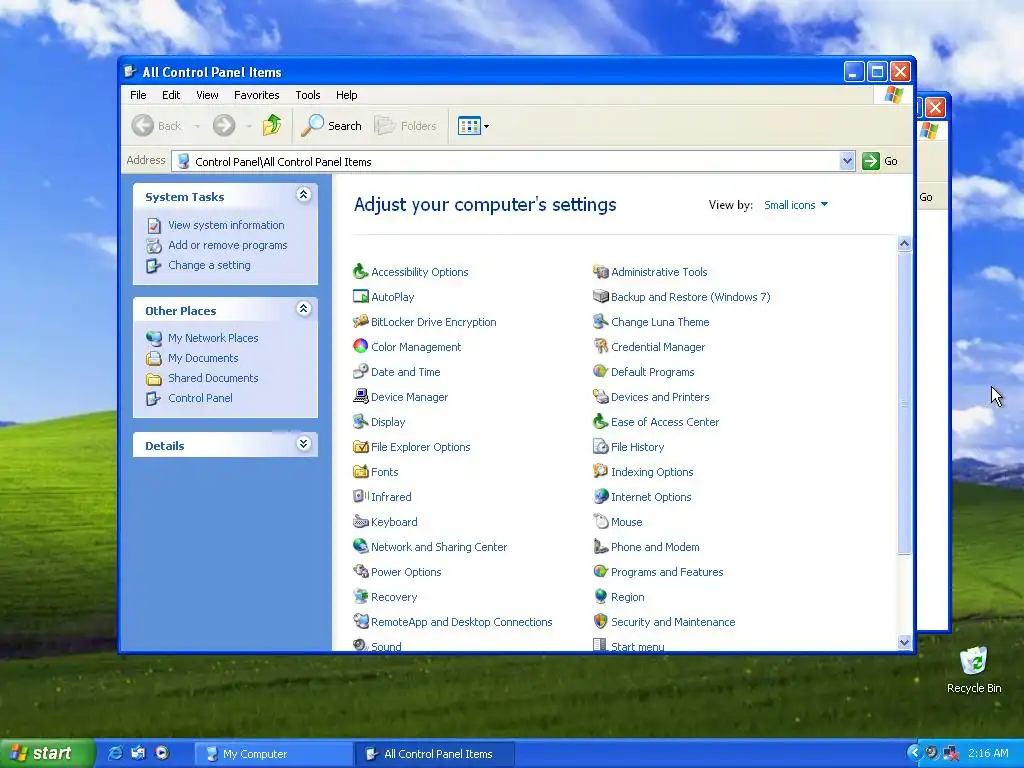Click the scrollbar down arrow
Screen dimensions: 1024x768
[x=904, y=642]
